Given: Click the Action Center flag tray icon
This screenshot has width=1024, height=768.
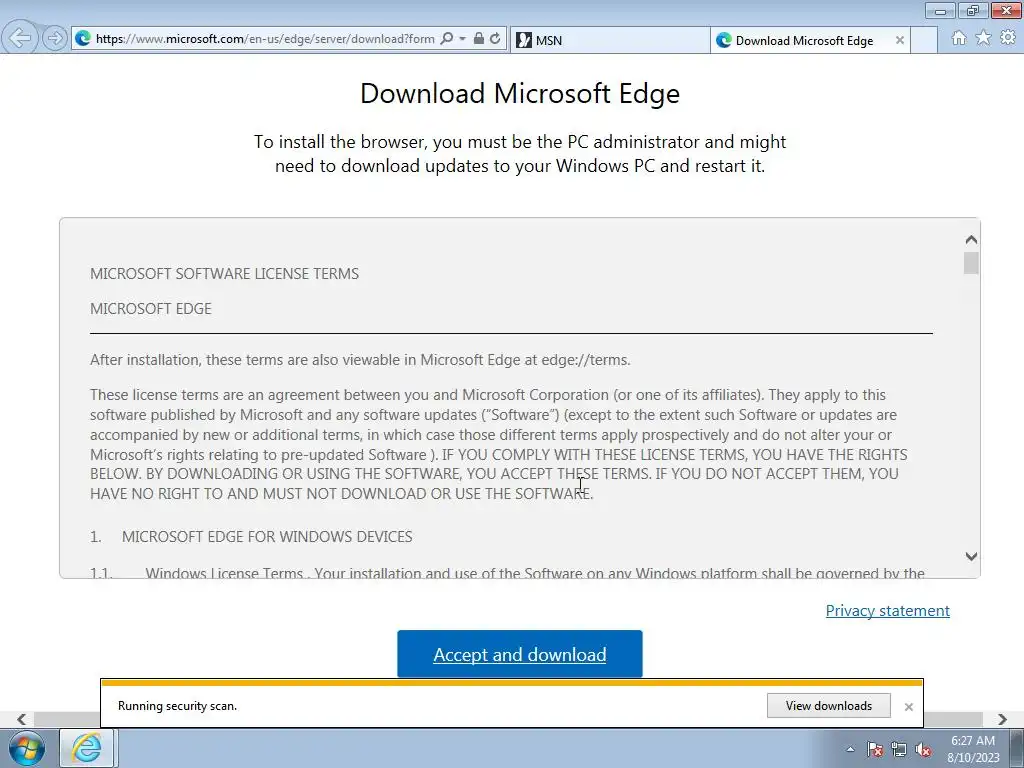Looking at the screenshot, I should [874, 749].
